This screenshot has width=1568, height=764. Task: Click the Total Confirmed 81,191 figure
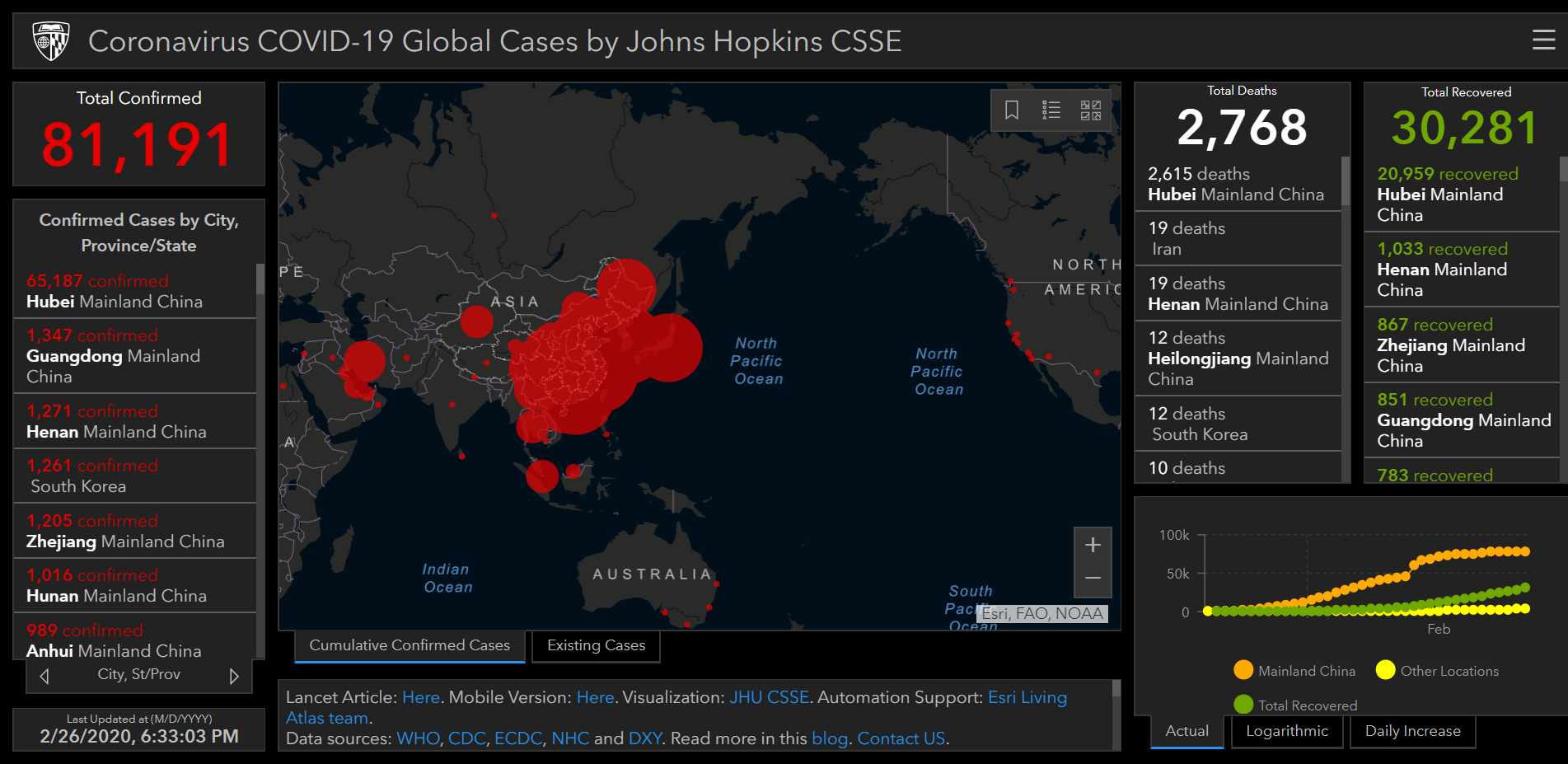[x=138, y=145]
